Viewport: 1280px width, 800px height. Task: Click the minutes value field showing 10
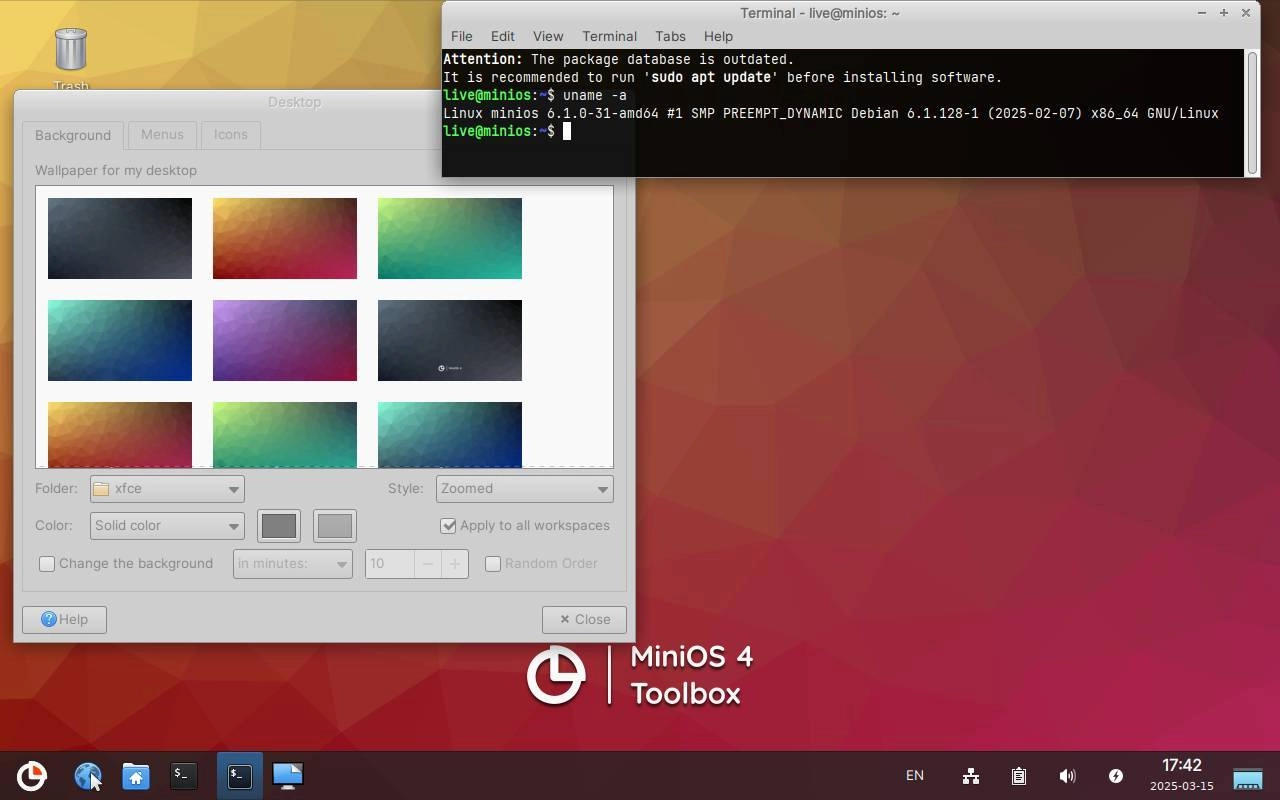tap(390, 563)
